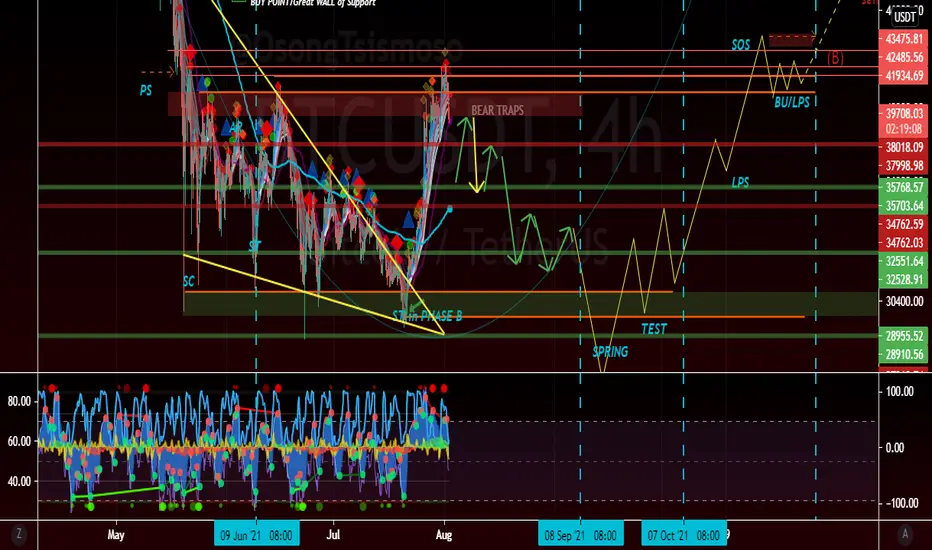
Task: Click the -100.00 indicator scale value
Action: pos(900,503)
